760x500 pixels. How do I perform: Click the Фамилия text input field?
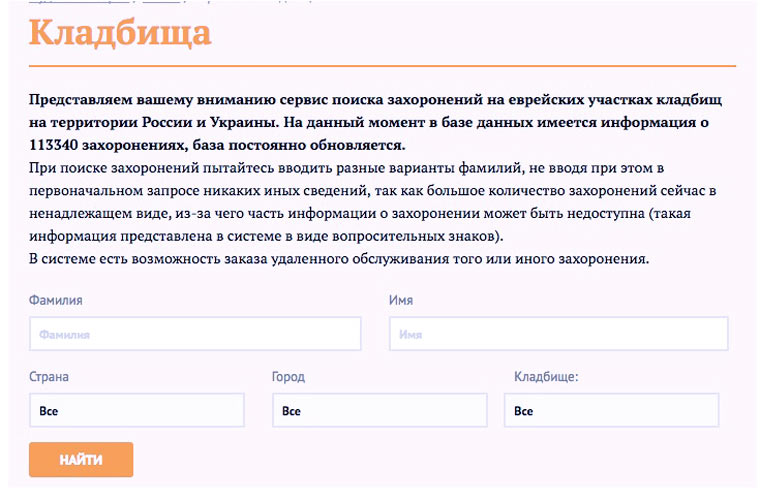[x=195, y=334]
